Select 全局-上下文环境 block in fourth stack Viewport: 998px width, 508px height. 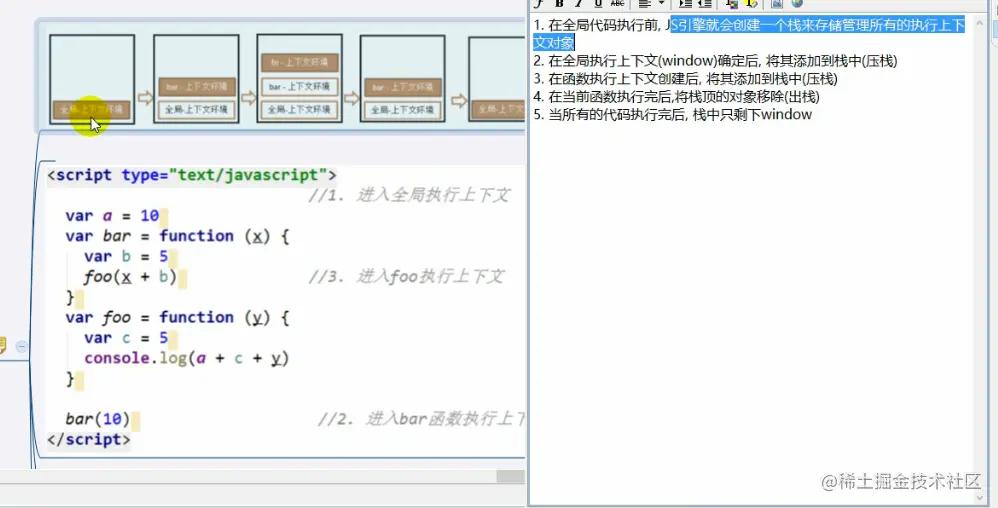pos(403,109)
